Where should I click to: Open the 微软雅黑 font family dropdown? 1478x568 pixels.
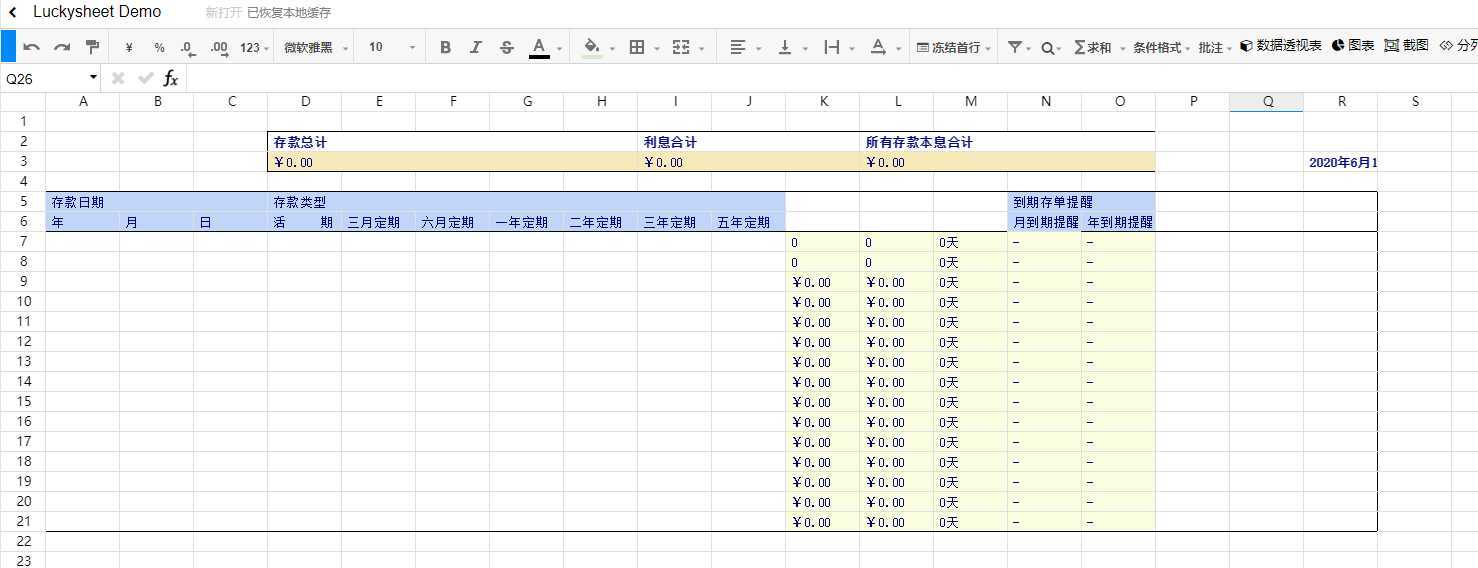316,47
